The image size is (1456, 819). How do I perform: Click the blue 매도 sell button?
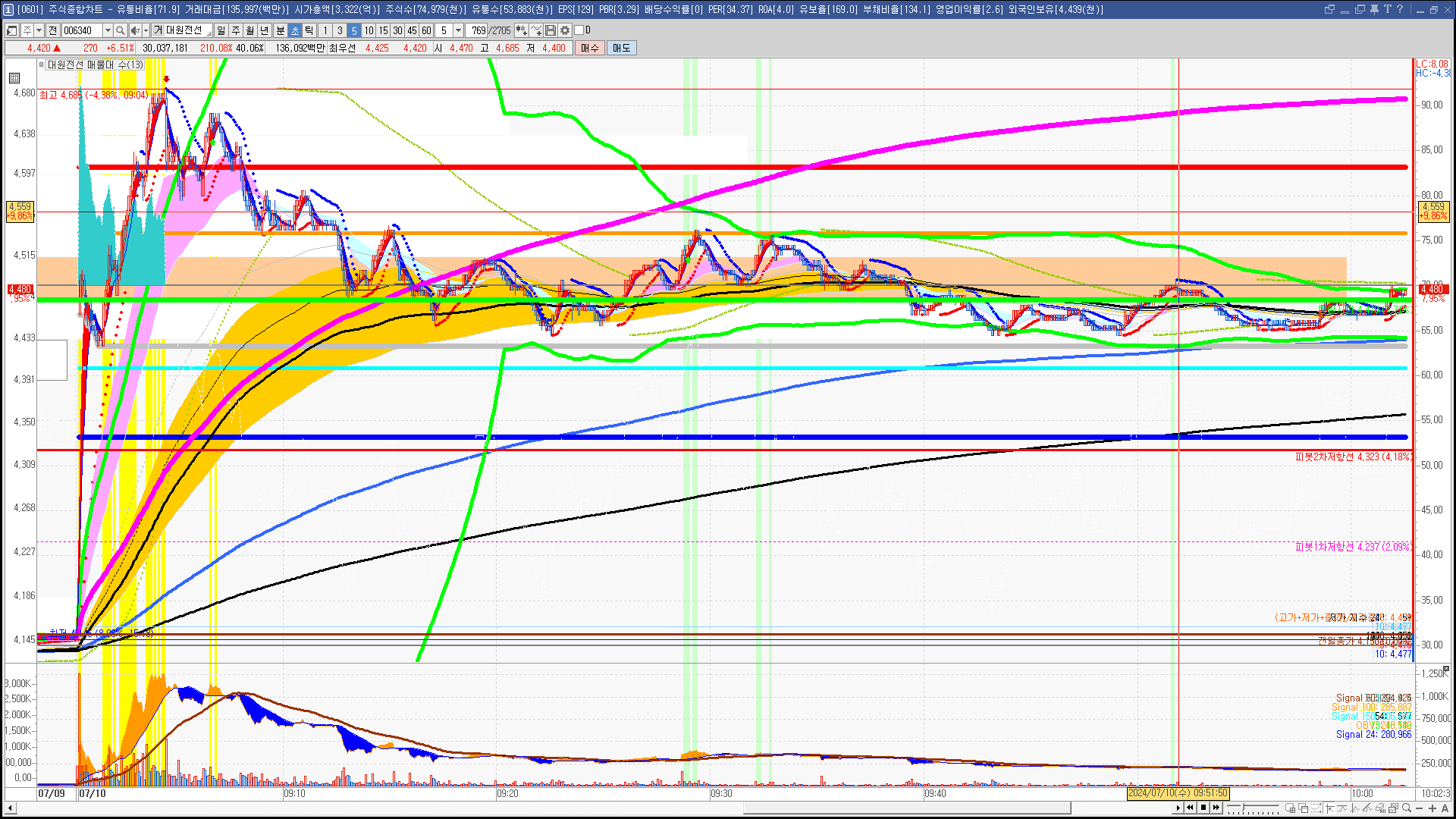point(621,48)
